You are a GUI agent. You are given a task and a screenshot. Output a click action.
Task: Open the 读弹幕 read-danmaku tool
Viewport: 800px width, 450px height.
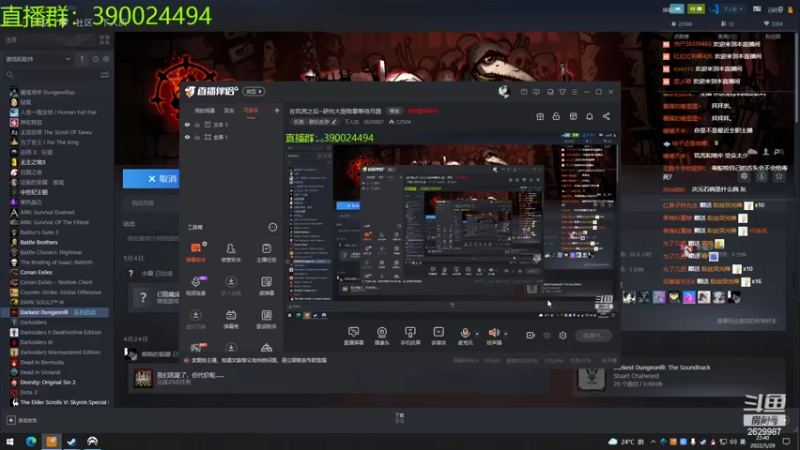click(266, 286)
